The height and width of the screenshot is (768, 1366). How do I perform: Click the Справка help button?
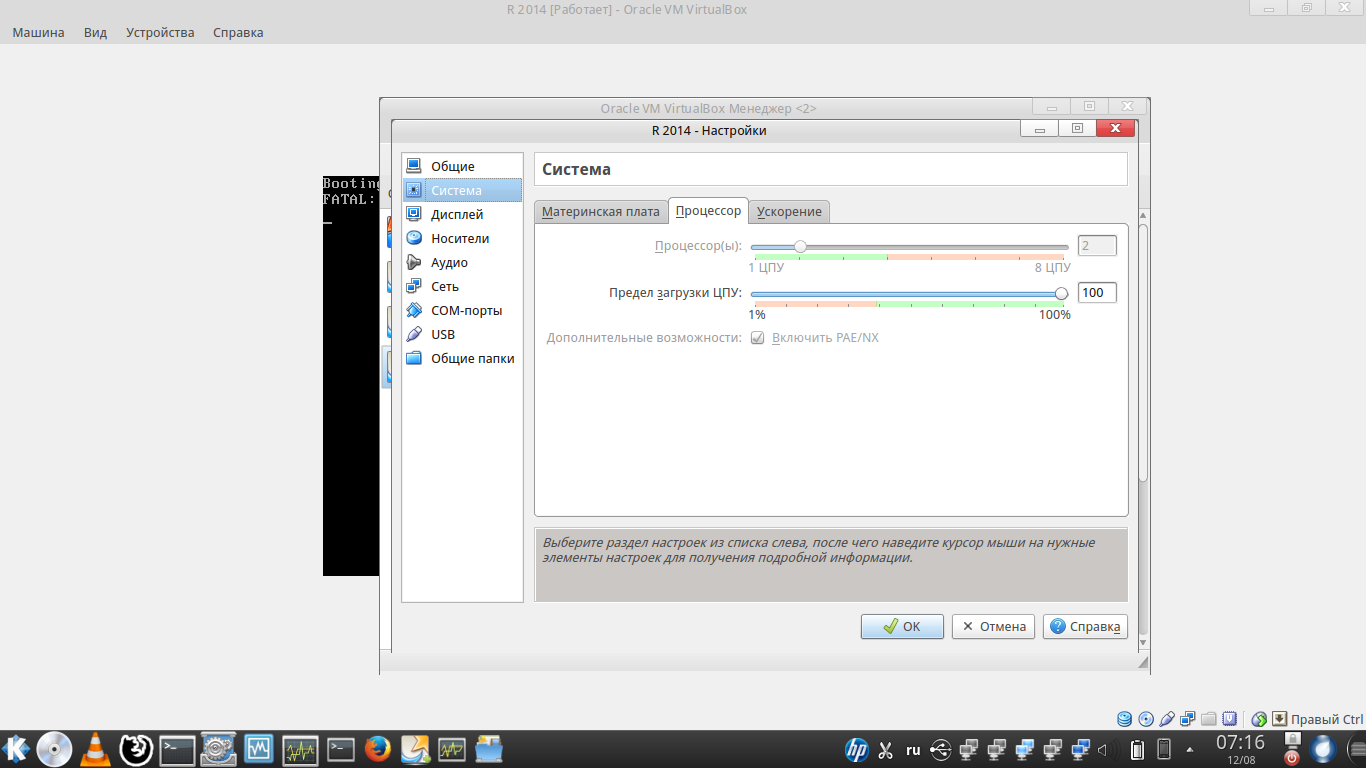pos(1085,627)
